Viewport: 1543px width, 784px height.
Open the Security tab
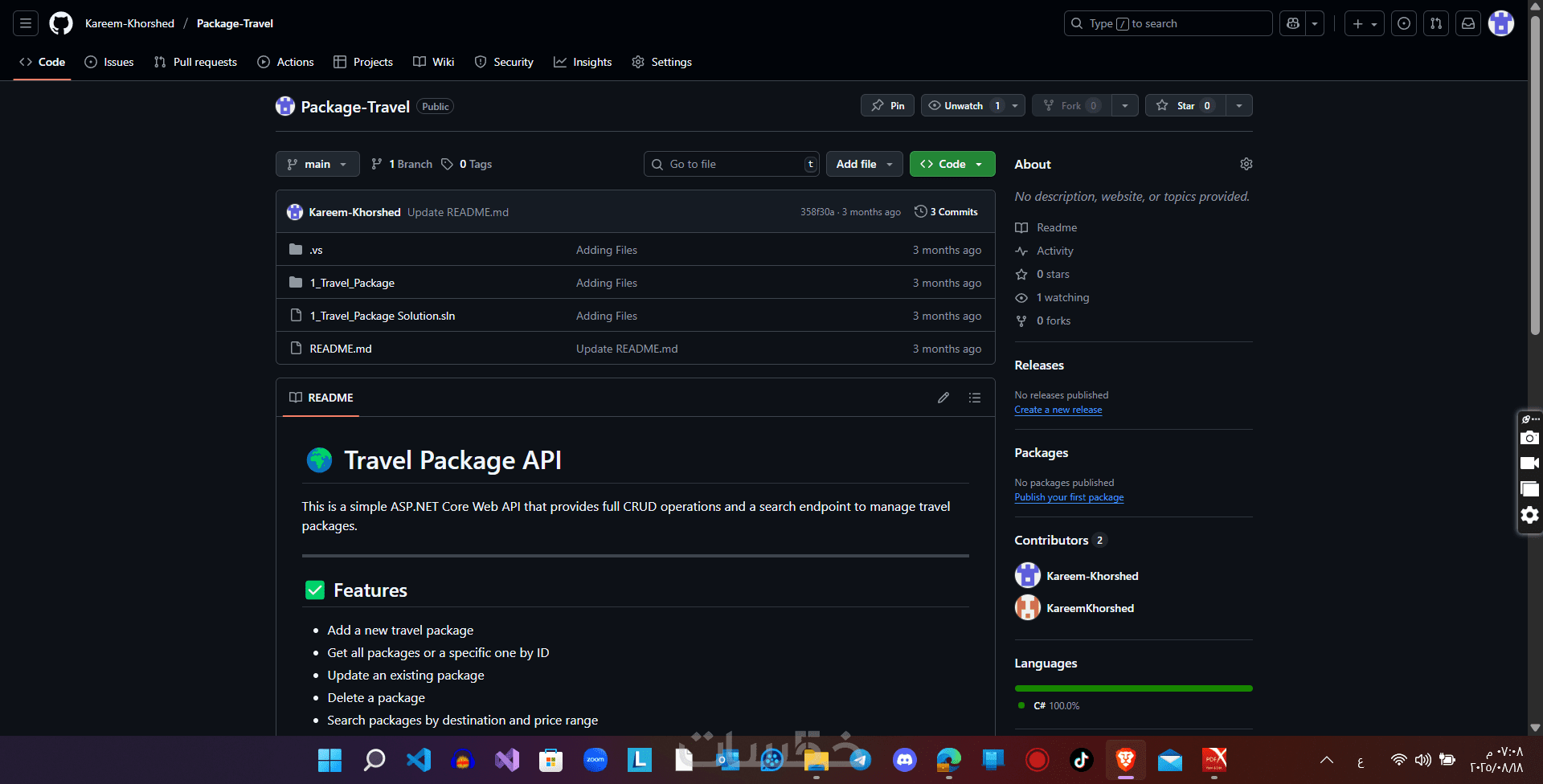click(504, 62)
